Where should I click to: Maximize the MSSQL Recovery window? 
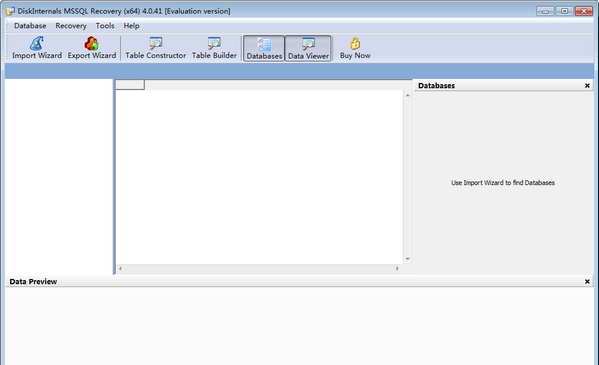click(x=564, y=11)
